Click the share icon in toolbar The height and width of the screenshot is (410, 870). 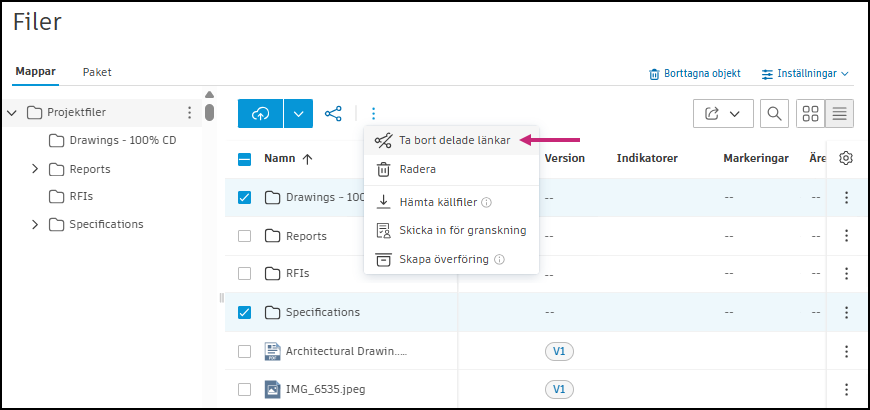click(x=333, y=114)
